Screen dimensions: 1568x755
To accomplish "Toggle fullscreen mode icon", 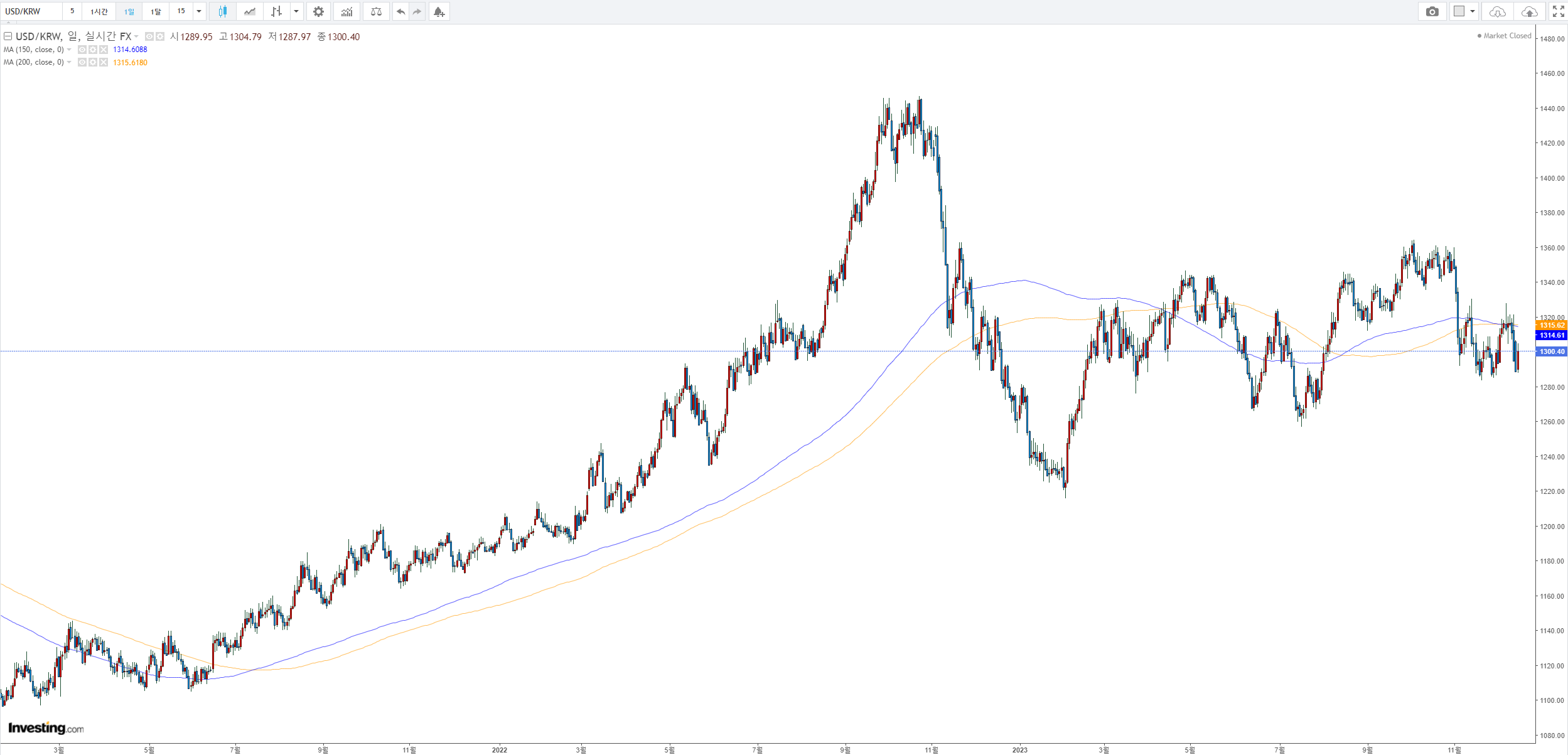I will 1558,11.
